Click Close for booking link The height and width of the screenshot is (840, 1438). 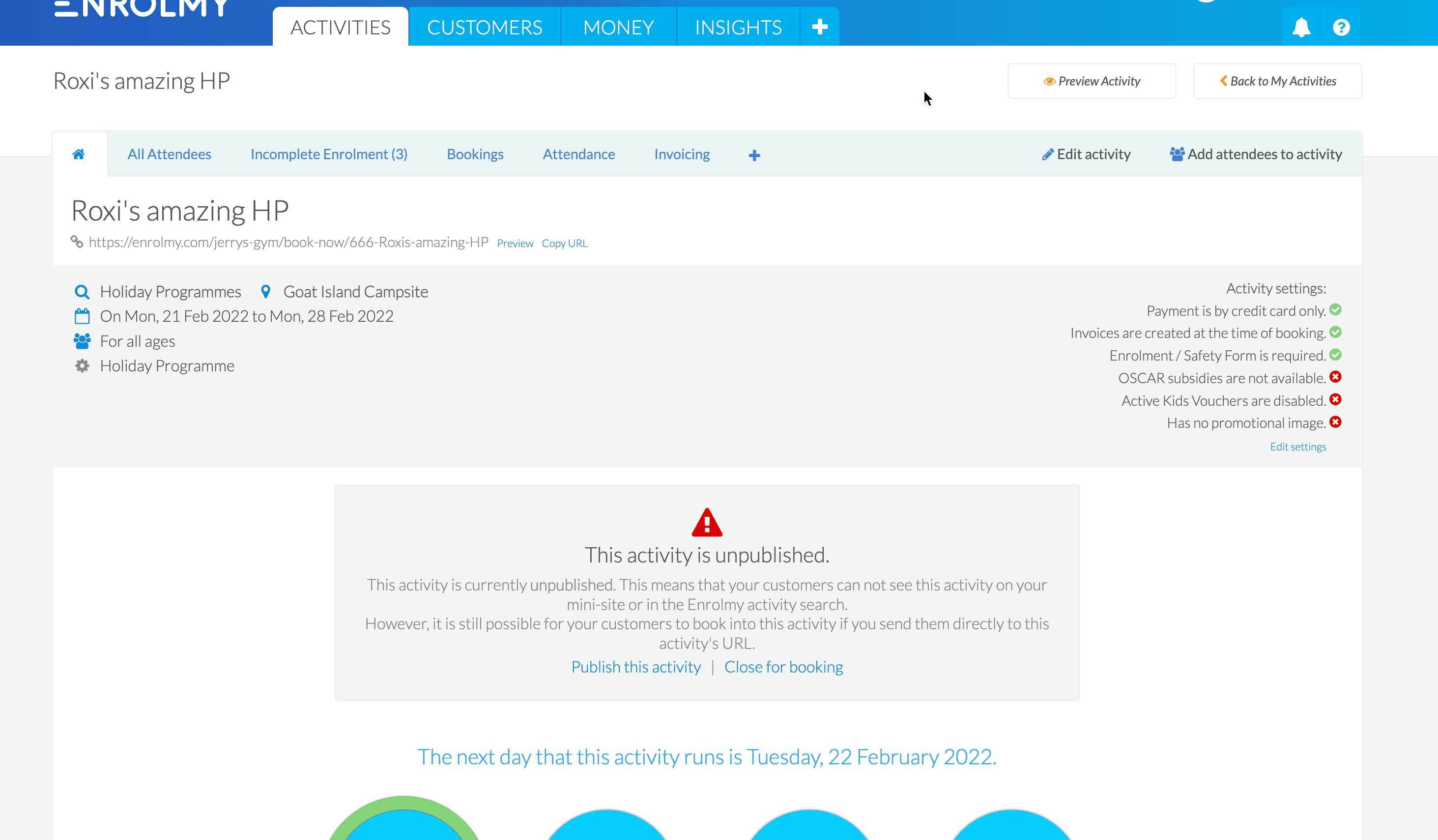[x=783, y=667]
